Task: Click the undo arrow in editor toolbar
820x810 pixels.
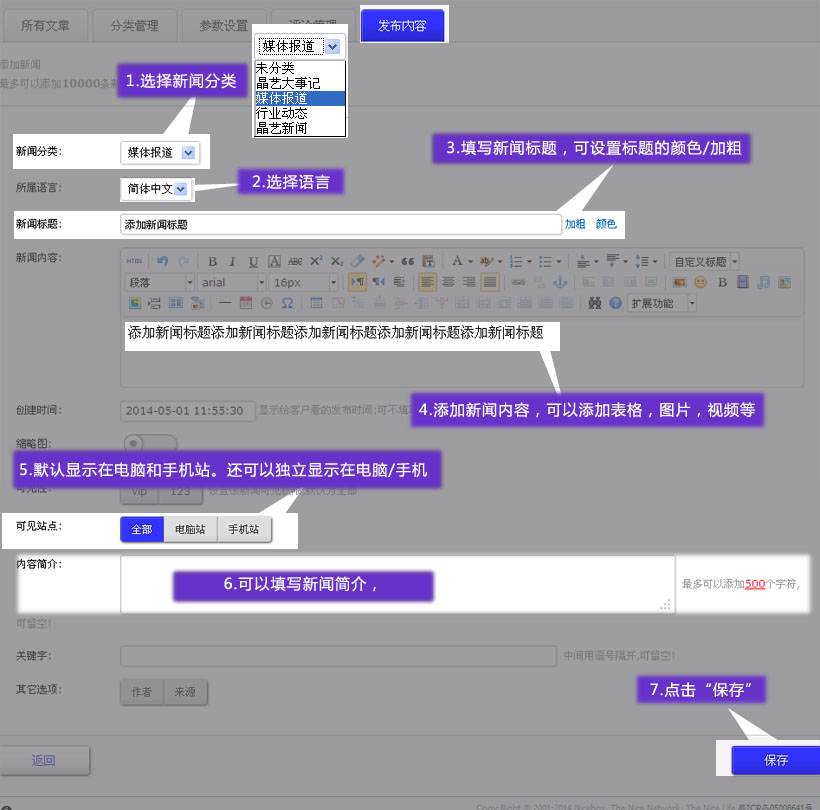Action: (x=163, y=262)
